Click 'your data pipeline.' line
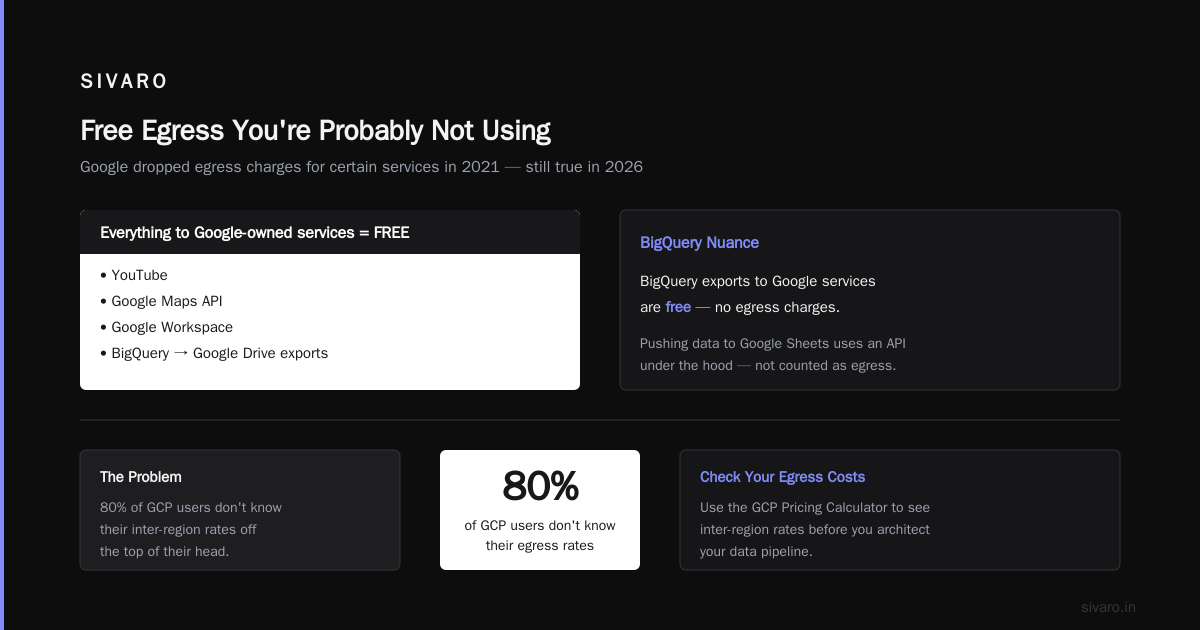This screenshot has height=630, width=1200. [756, 551]
